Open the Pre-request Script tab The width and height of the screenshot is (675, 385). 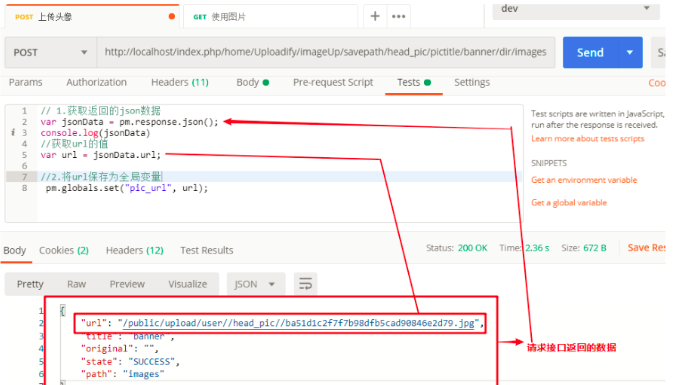(x=333, y=82)
